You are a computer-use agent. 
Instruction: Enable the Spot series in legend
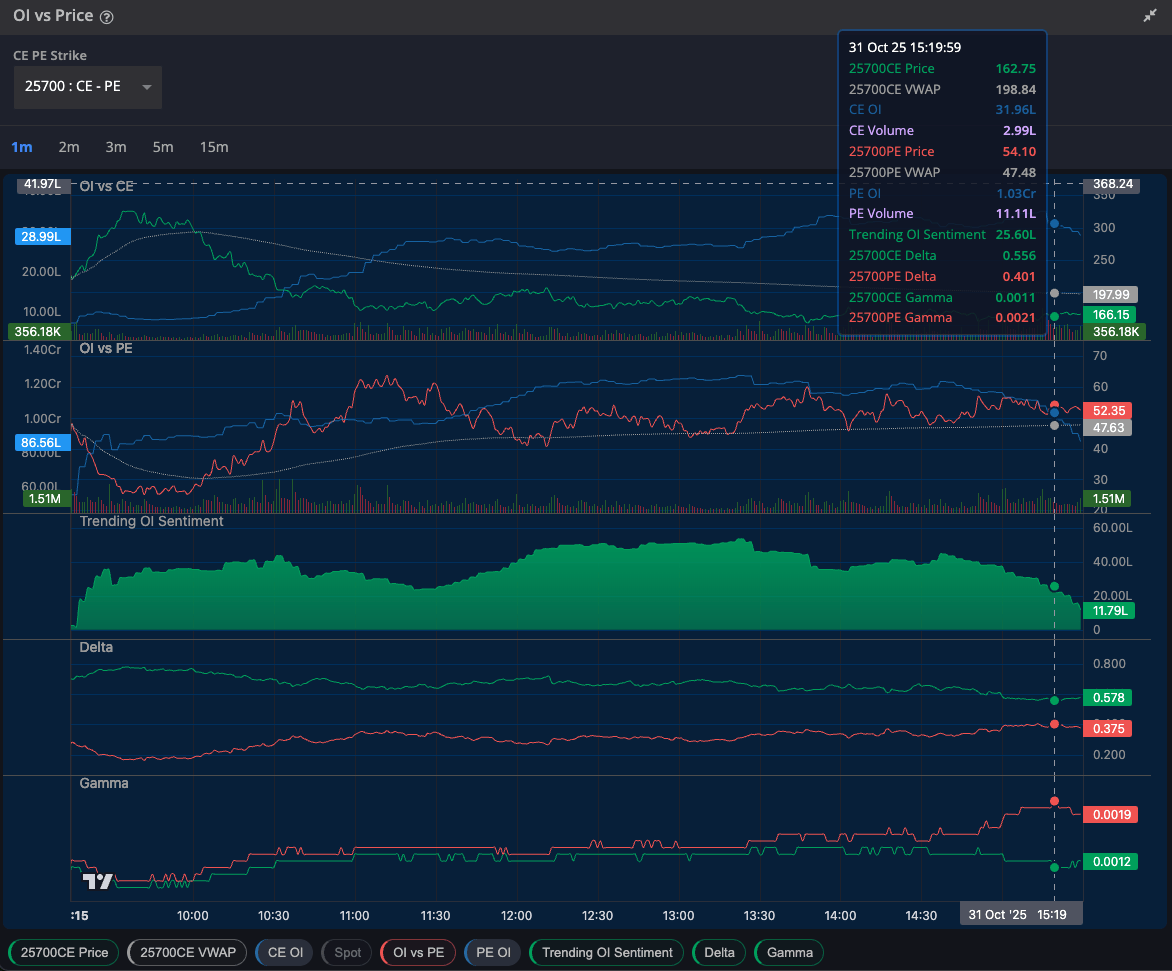click(x=347, y=952)
